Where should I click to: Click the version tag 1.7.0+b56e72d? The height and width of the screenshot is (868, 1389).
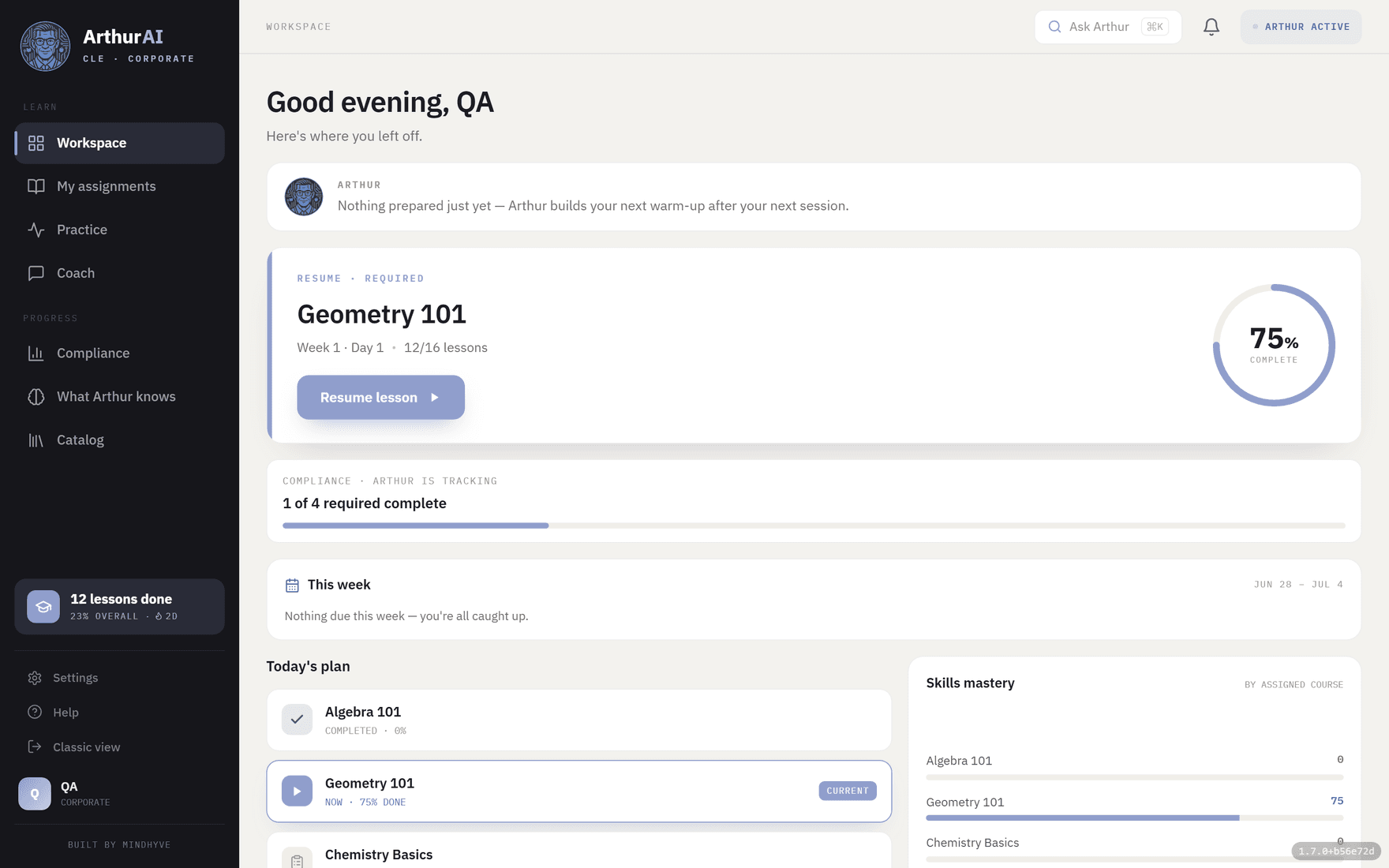[x=1336, y=851]
